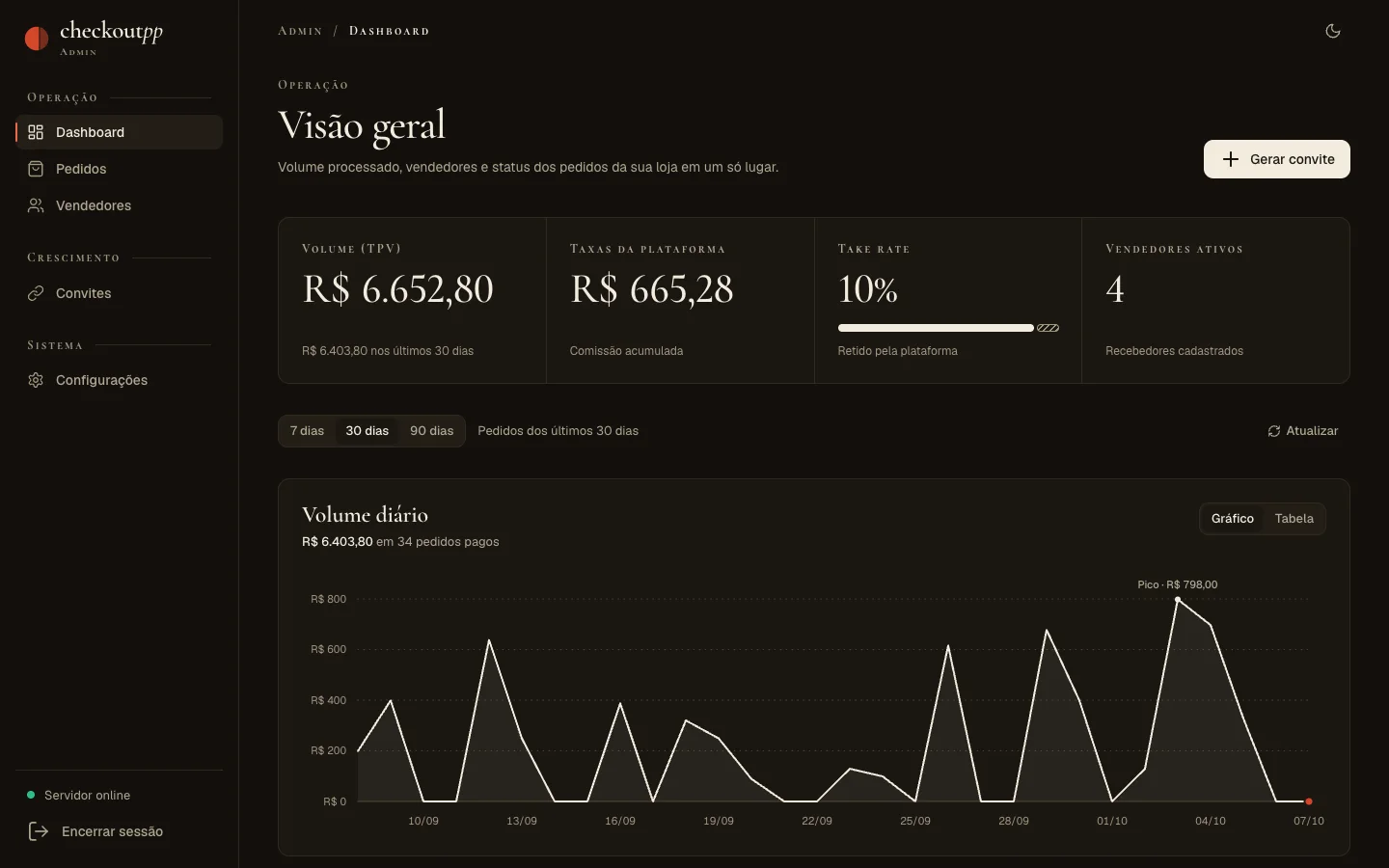Click the Vendedores people icon

coord(36,205)
